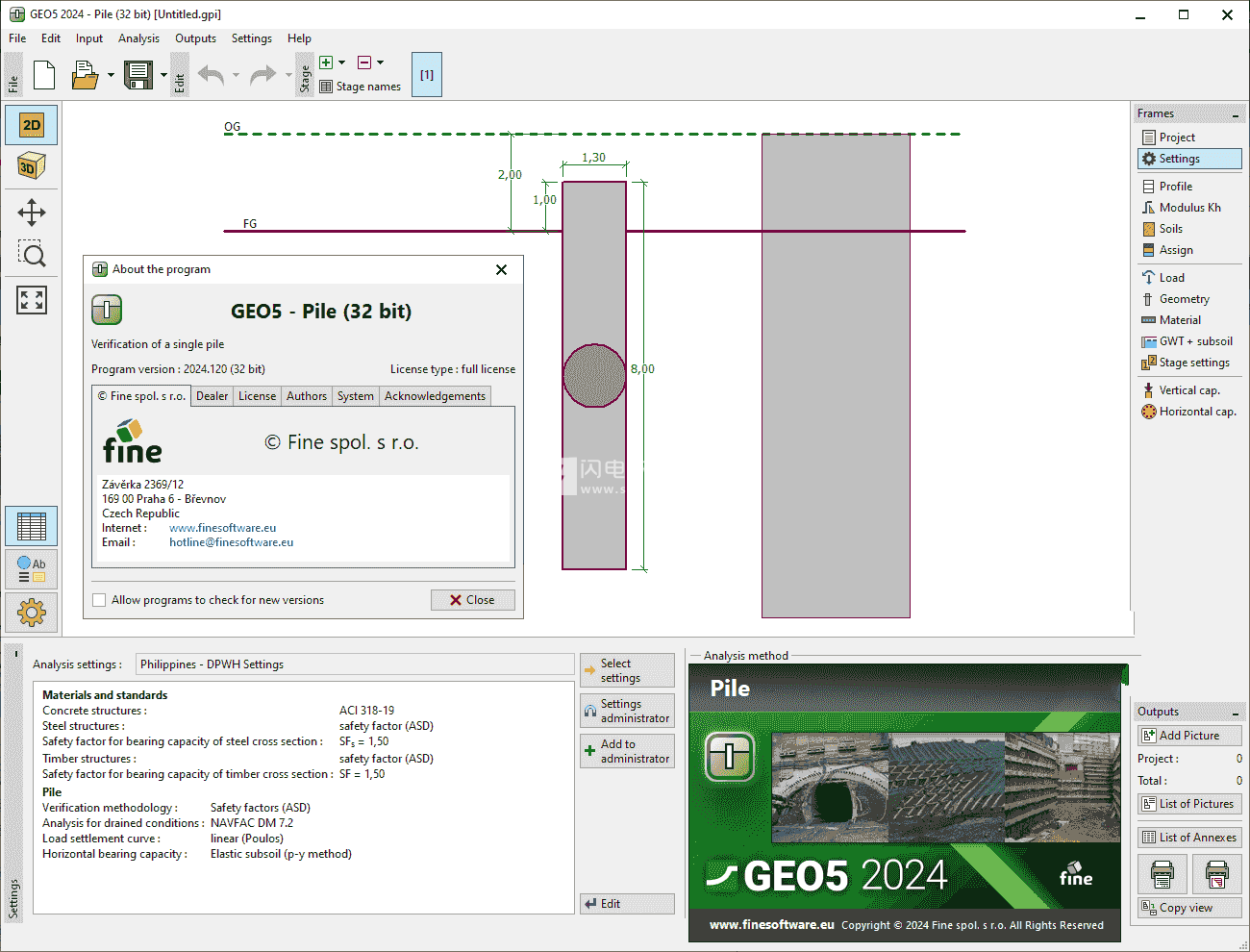The height and width of the screenshot is (952, 1250).
Task: Click the circular pile cross-section in drawing
Action: [594, 376]
